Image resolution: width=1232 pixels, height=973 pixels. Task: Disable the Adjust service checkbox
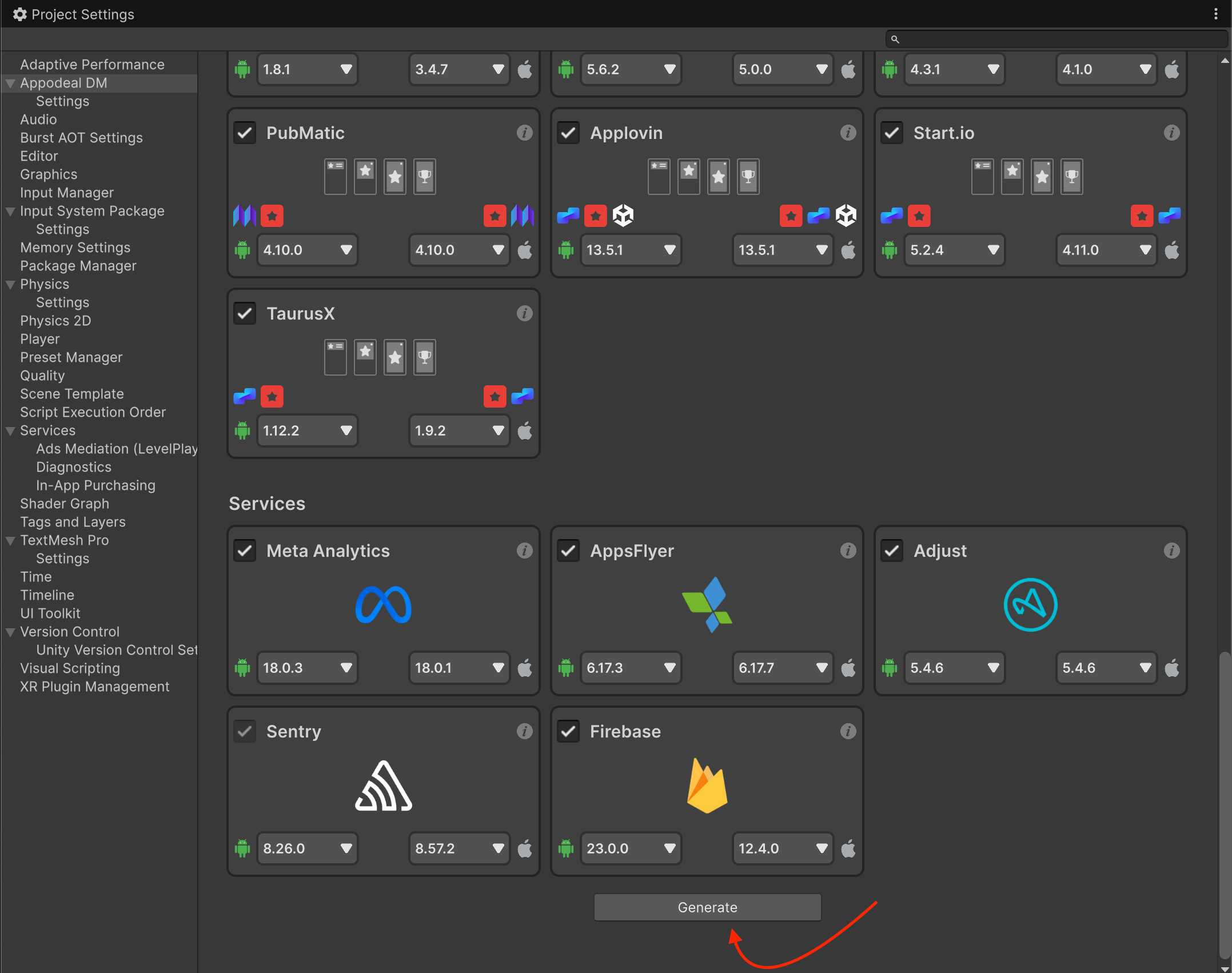pyautogui.click(x=892, y=551)
